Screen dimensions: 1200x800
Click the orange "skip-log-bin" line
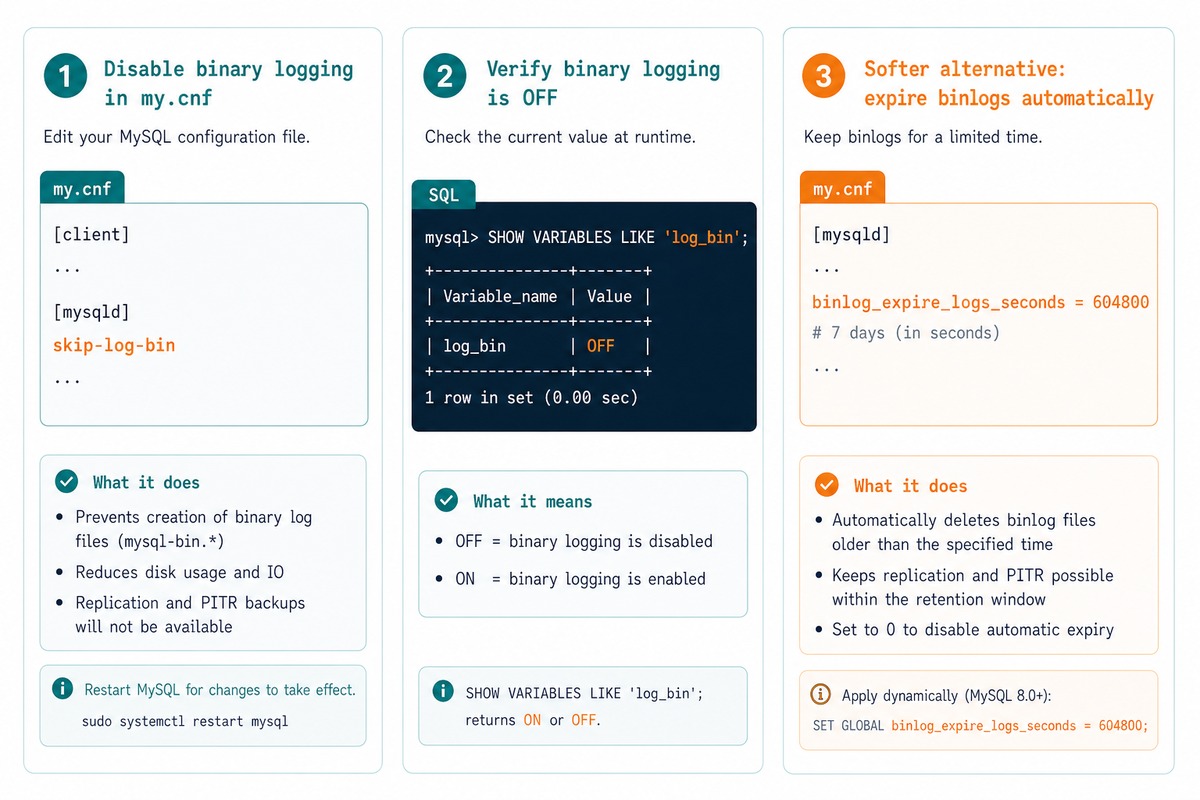114,345
